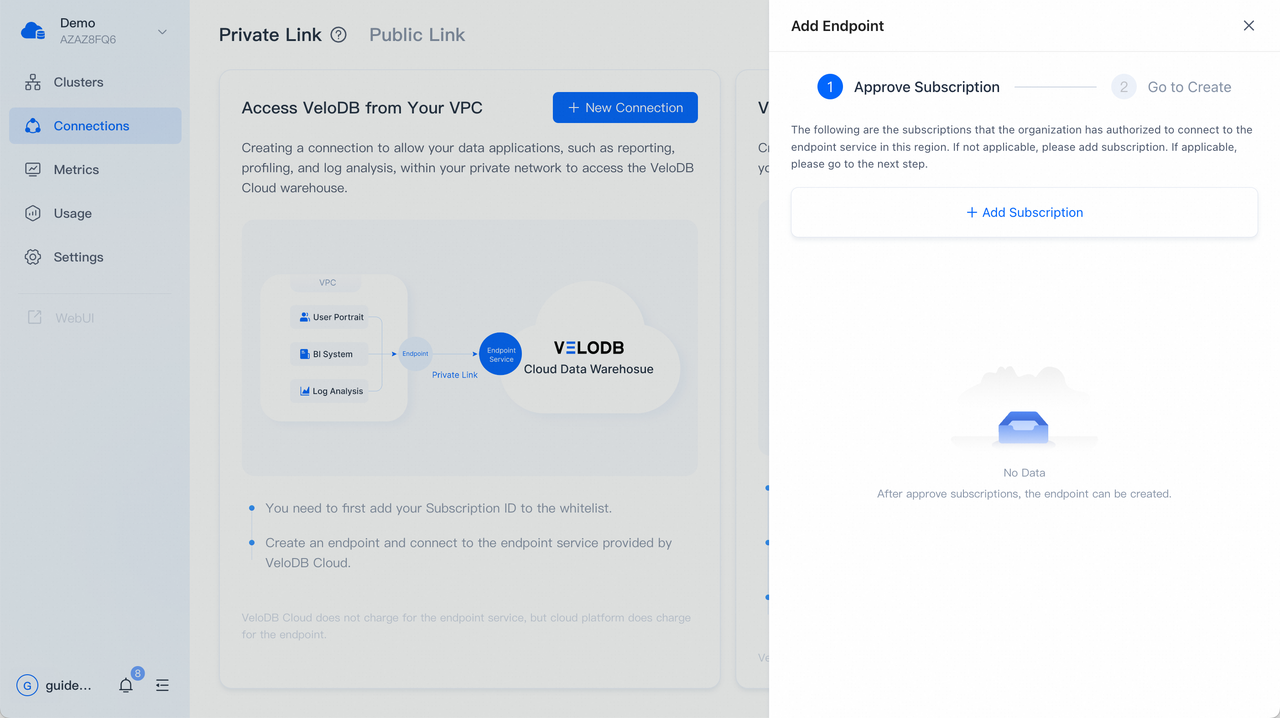This screenshot has height=718, width=1280.
Task: Click the New Connection button
Action: pyautogui.click(x=625, y=107)
